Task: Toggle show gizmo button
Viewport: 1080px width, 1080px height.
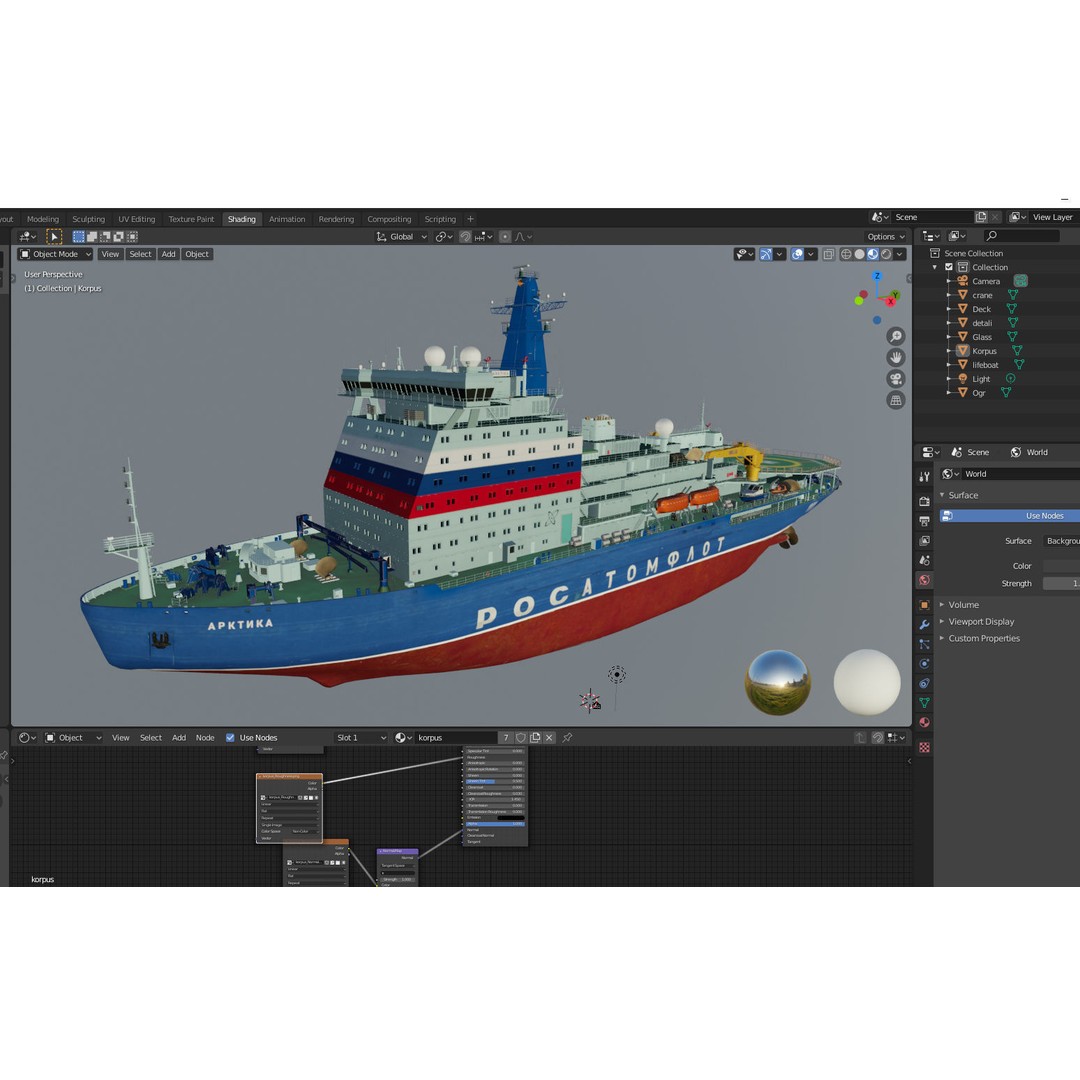Action: (x=765, y=254)
